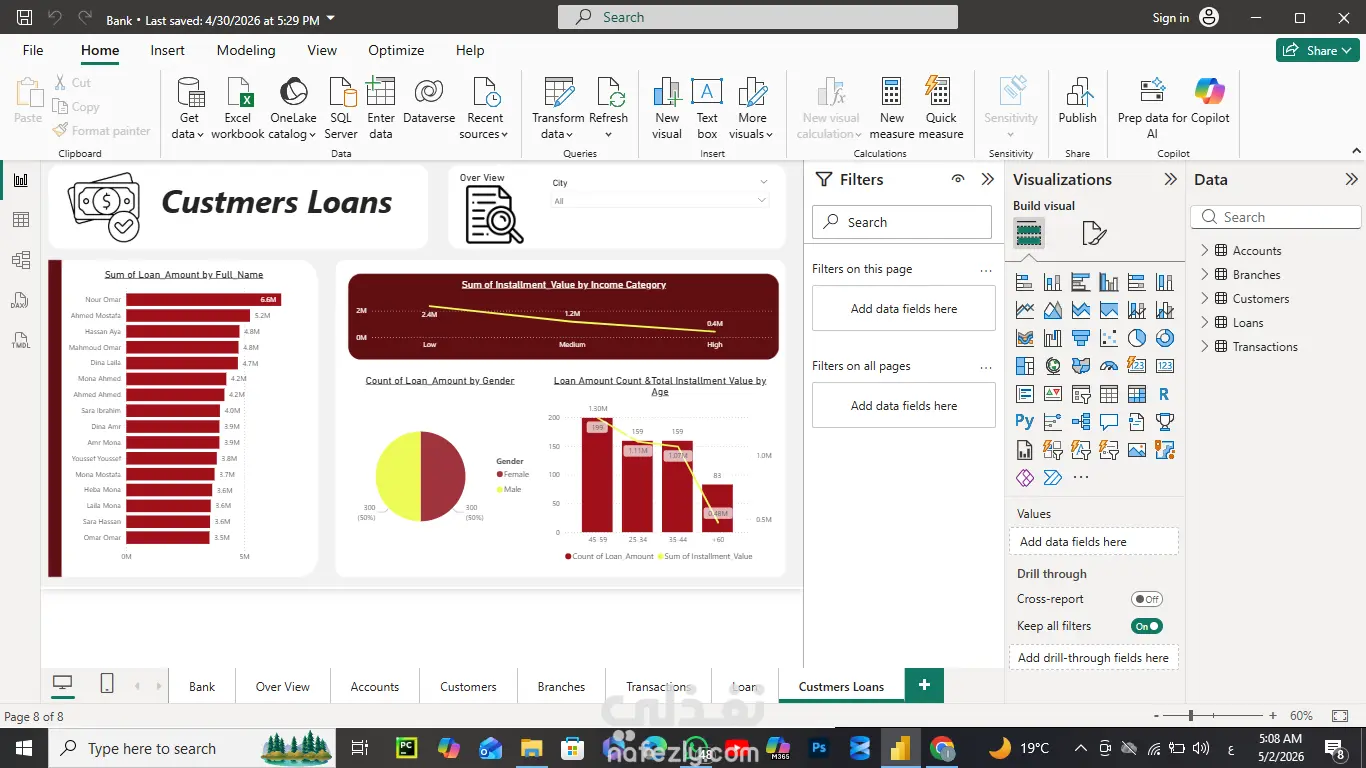Open the City slicer dropdown
Image resolution: width=1366 pixels, height=768 pixels.
coord(660,201)
